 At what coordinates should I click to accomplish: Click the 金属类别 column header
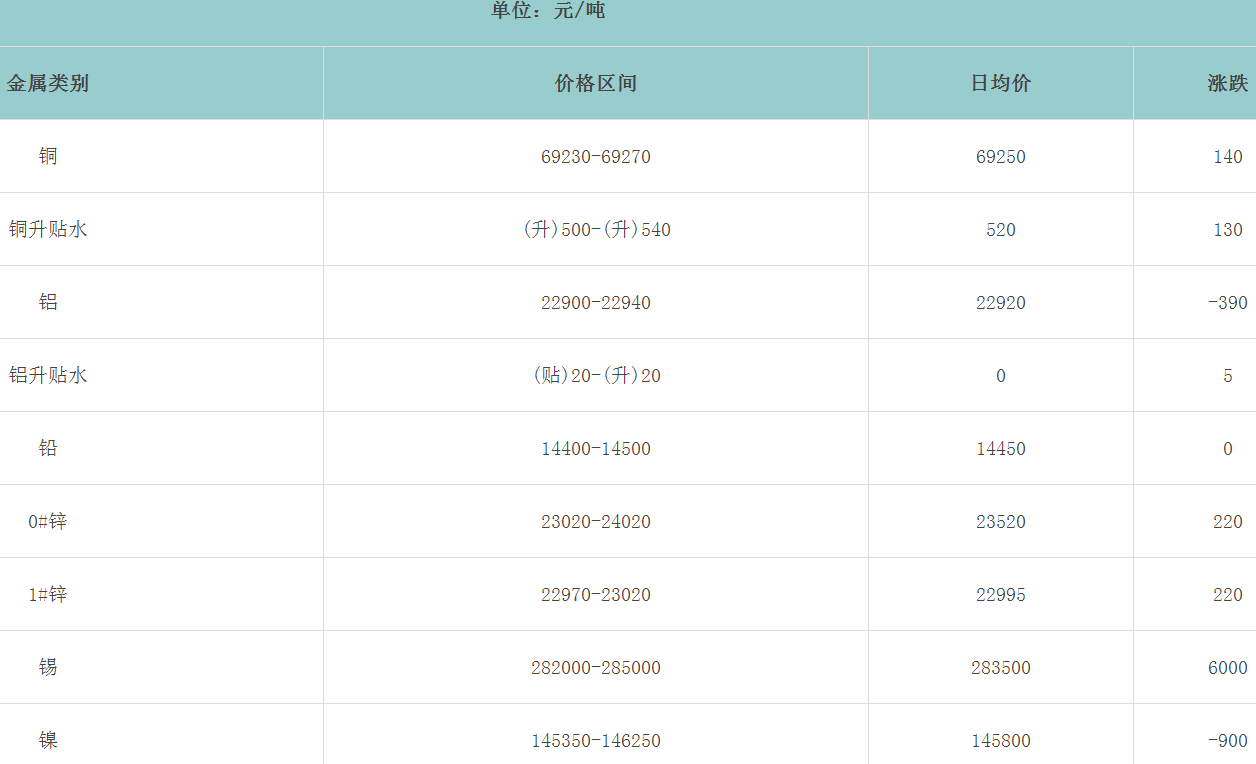(x=48, y=83)
